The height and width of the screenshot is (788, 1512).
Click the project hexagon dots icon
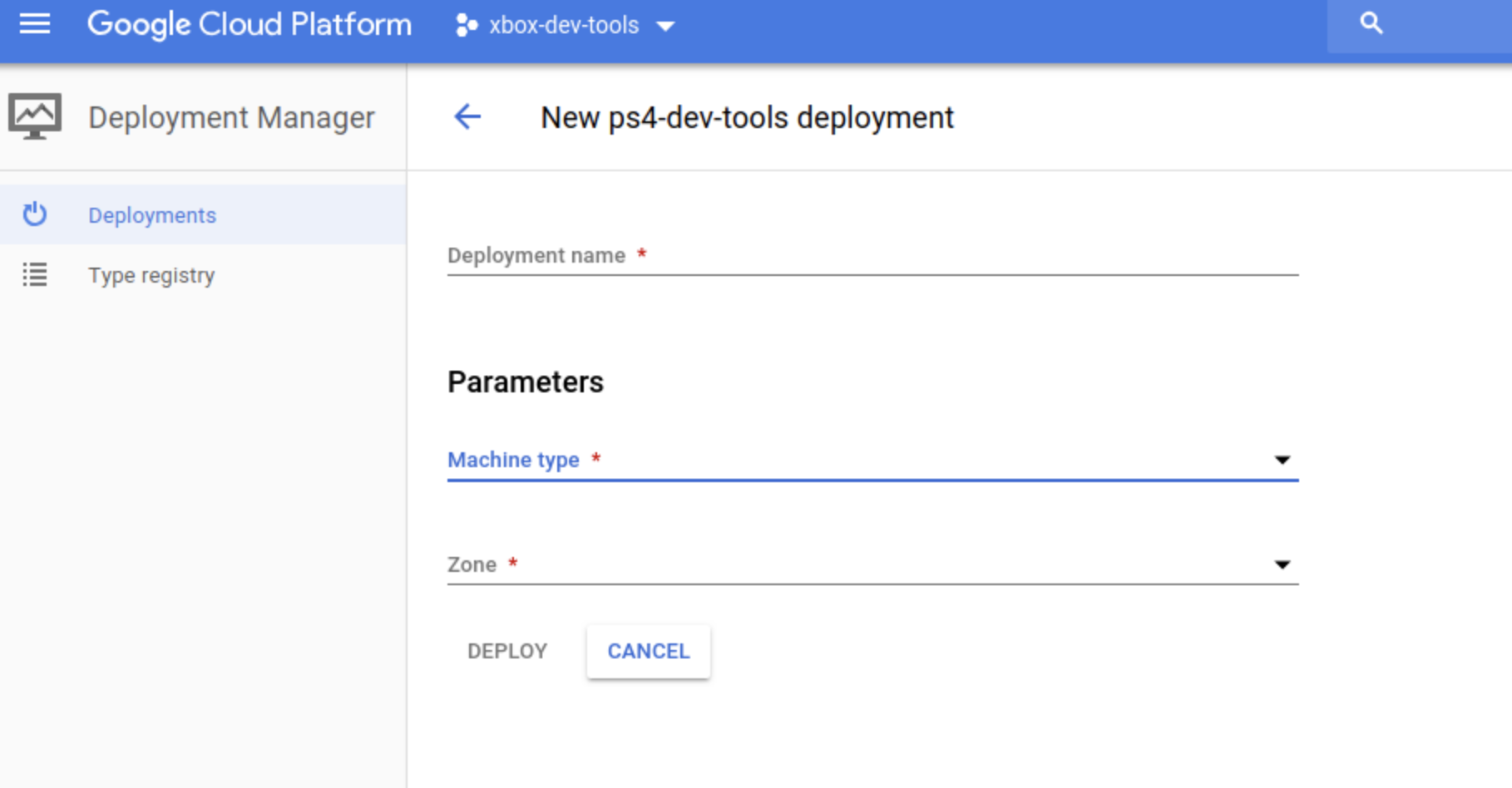click(466, 25)
